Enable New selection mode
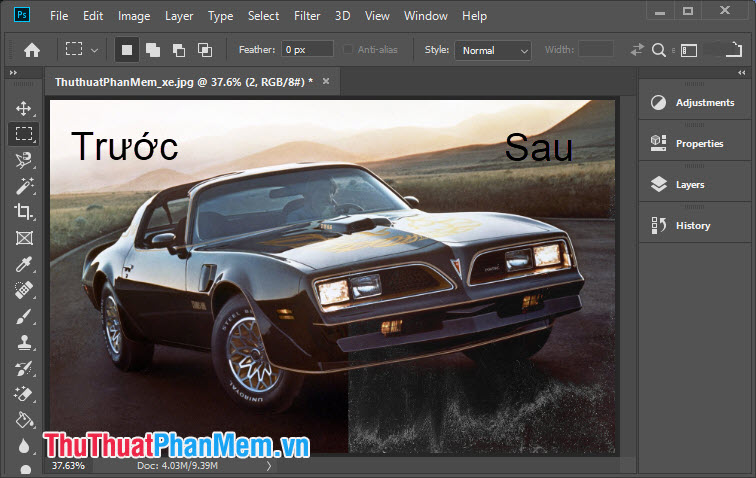 click(127, 50)
